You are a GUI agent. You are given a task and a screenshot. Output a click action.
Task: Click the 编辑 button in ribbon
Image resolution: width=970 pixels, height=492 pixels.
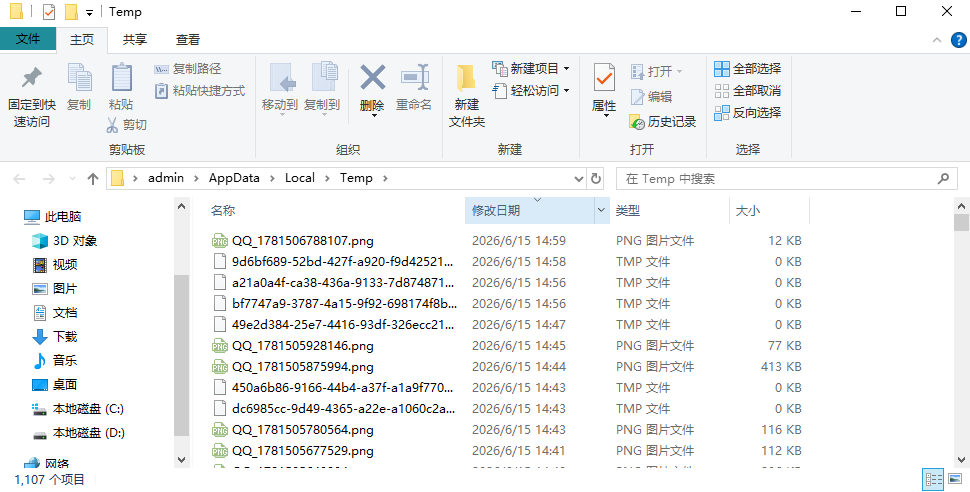[651, 97]
